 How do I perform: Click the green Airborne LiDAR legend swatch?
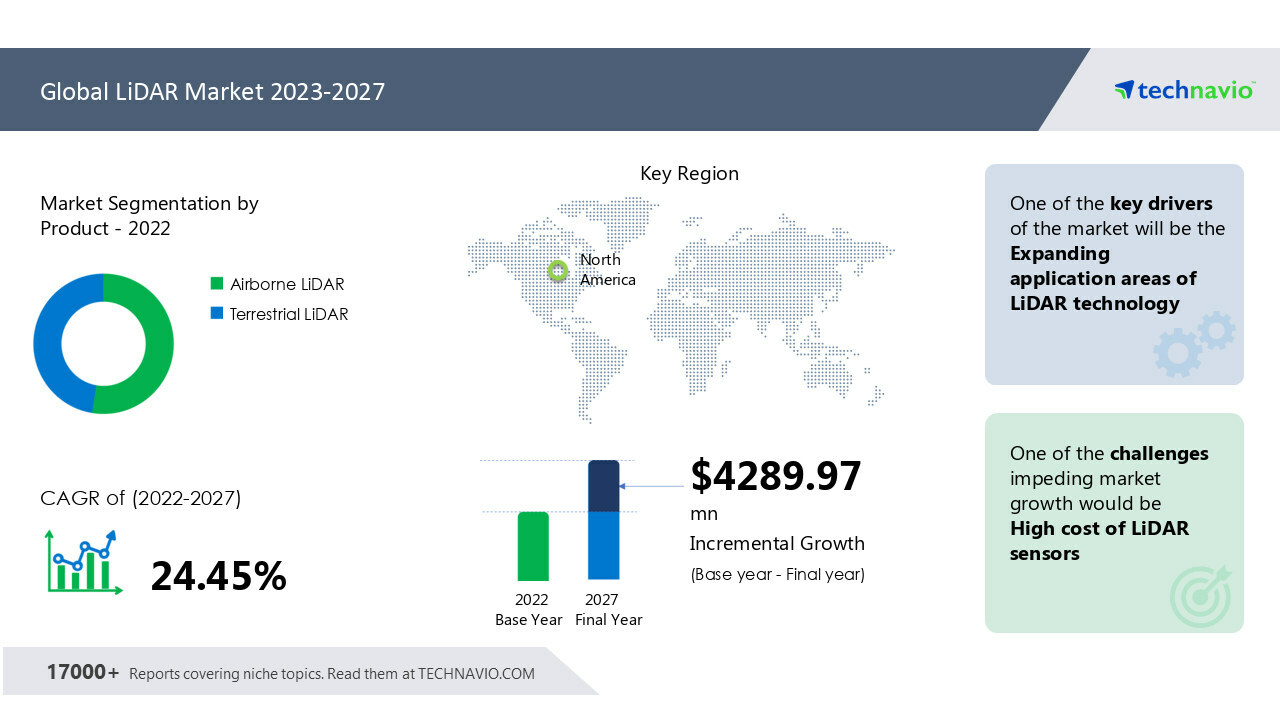217,284
